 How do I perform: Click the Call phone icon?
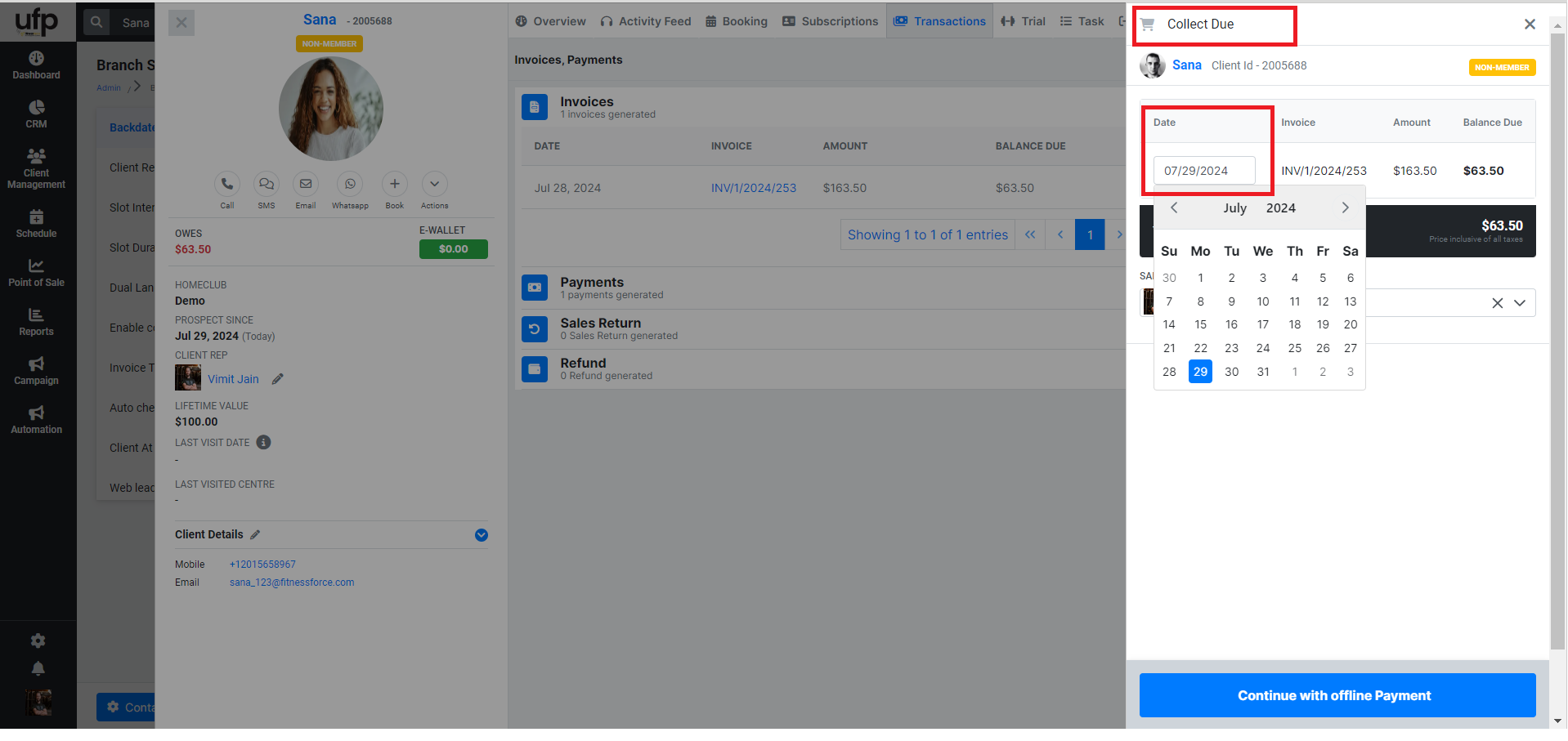[227, 184]
